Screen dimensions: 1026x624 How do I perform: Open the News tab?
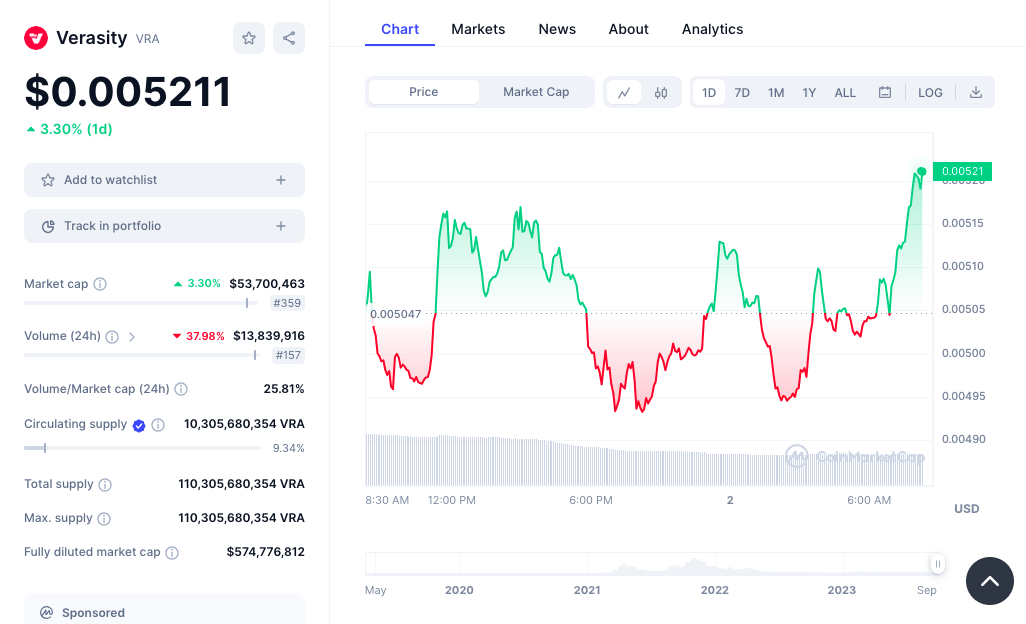point(557,29)
